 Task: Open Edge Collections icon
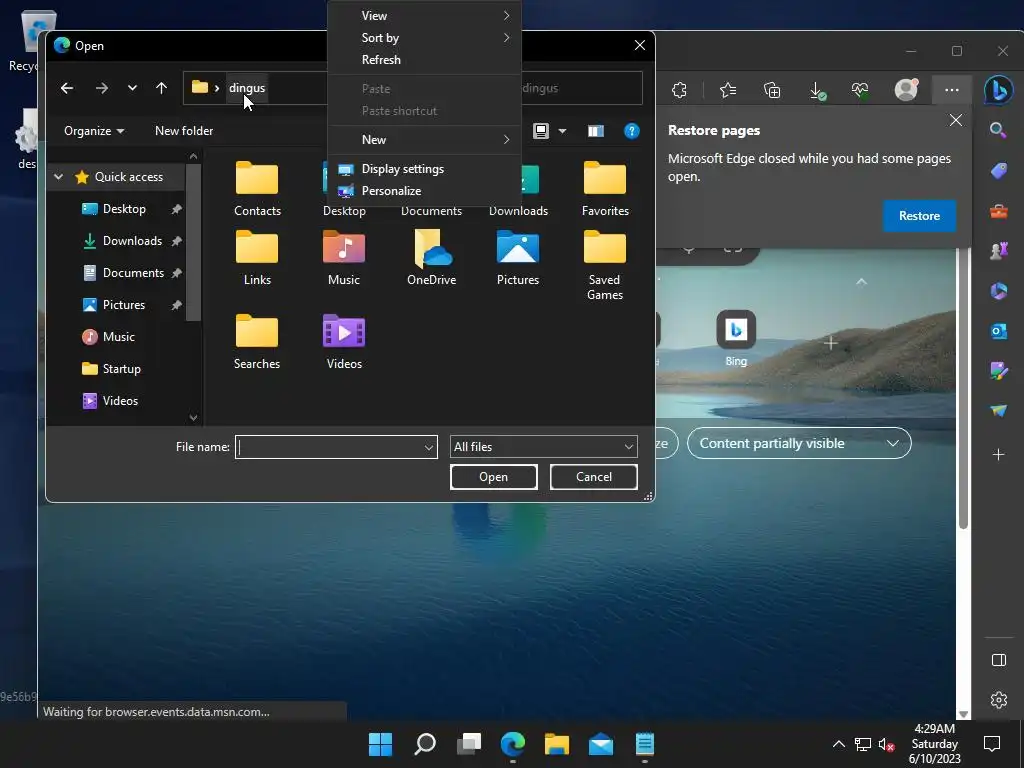pyautogui.click(x=772, y=89)
